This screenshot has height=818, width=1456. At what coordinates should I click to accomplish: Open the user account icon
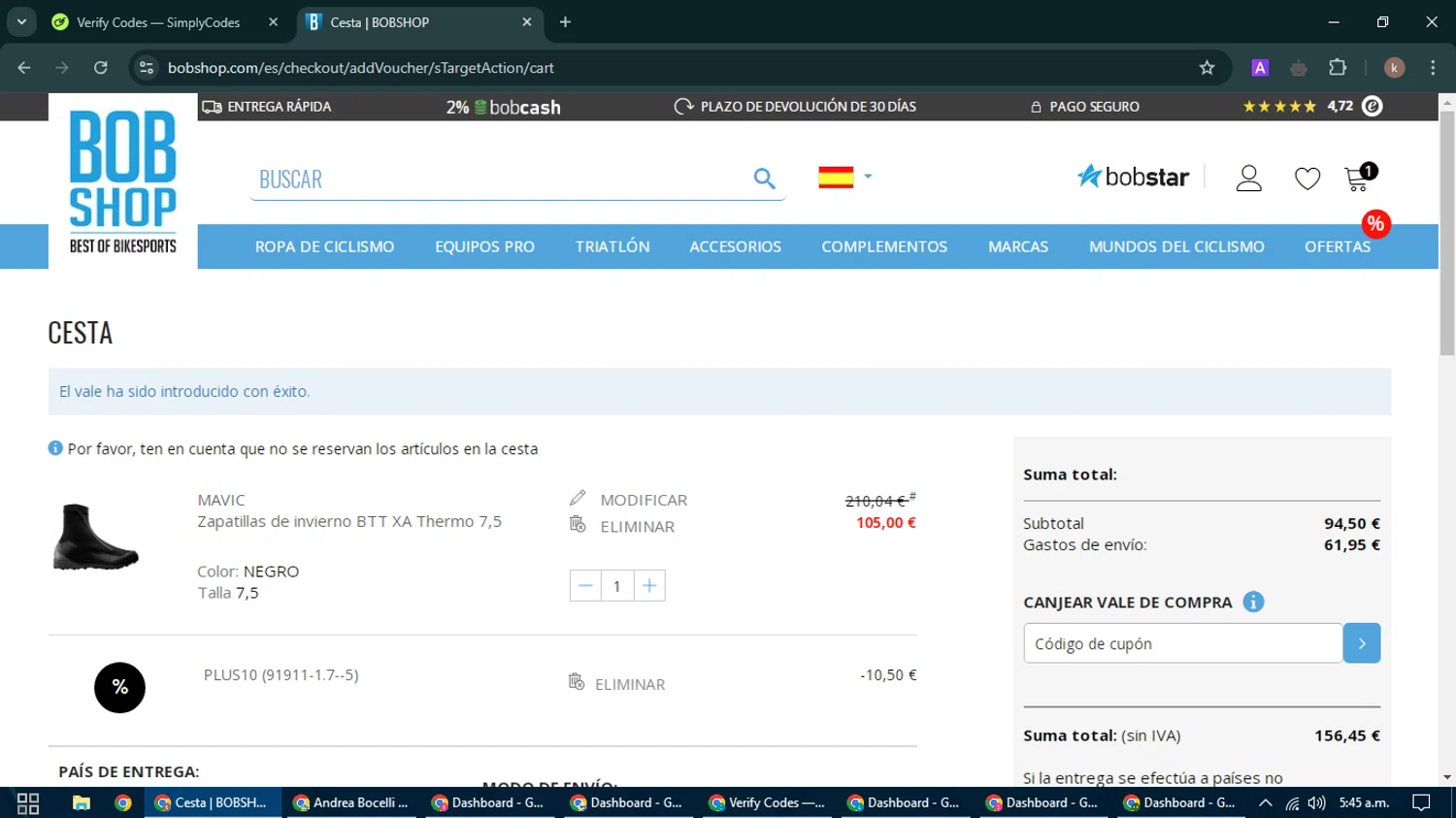pos(1248,178)
